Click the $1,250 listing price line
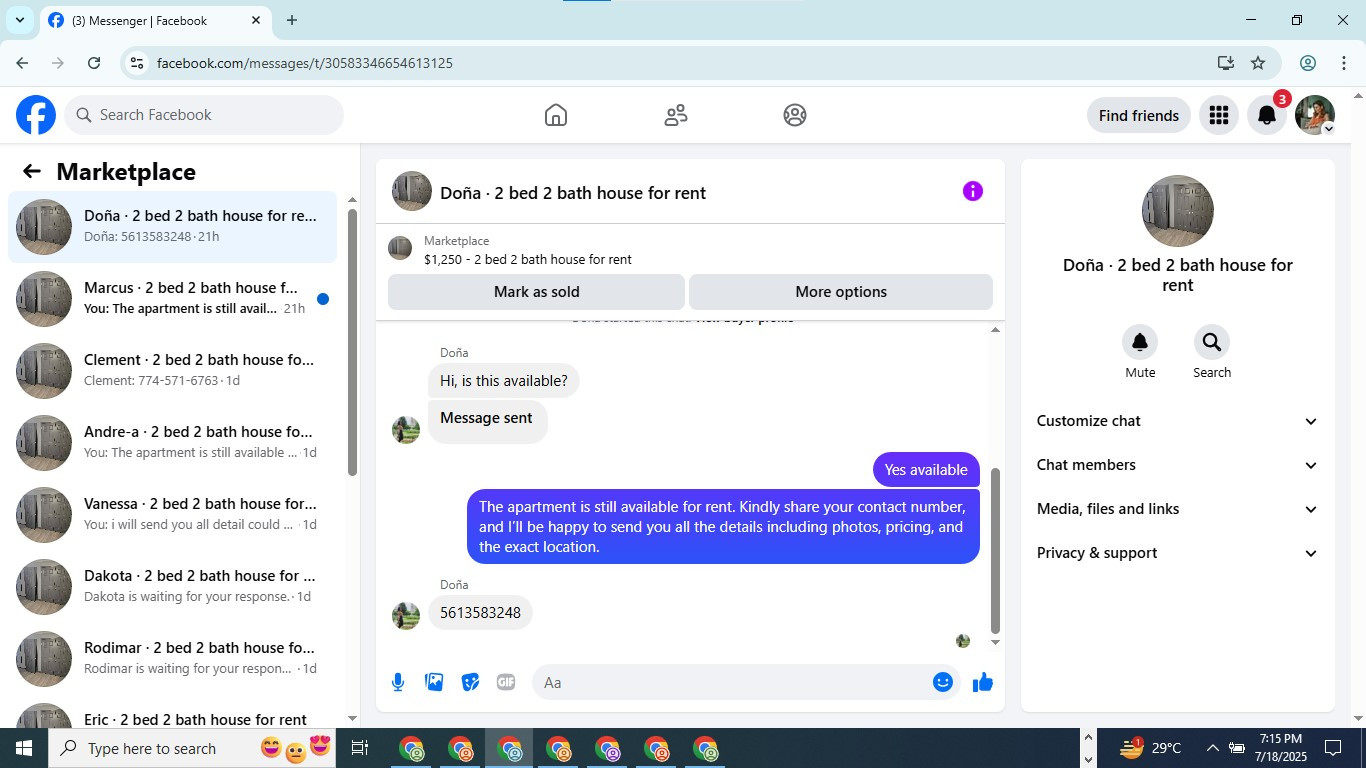The height and width of the screenshot is (768, 1366). click(527, 259)
